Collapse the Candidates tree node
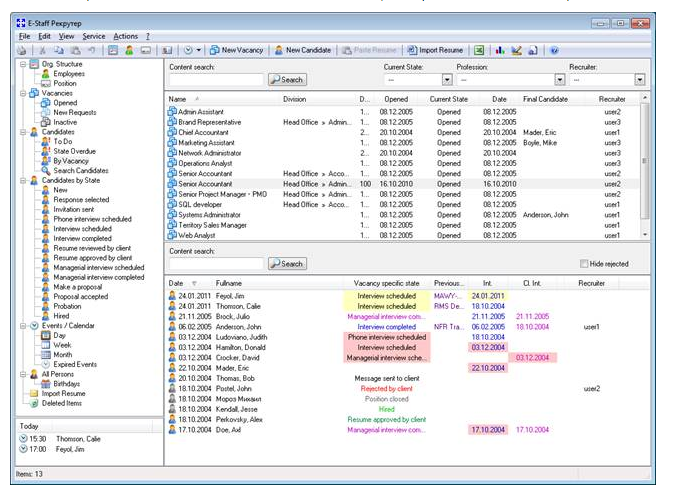 (x=23, y=132)
